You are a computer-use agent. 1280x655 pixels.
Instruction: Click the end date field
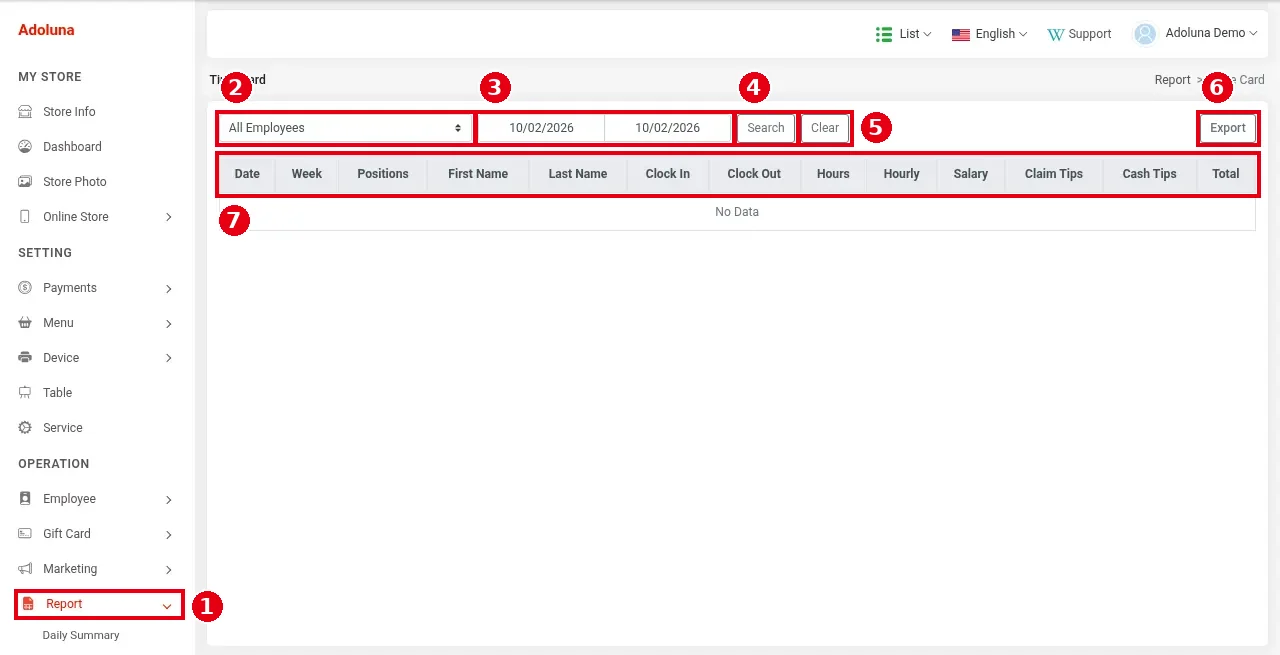[667, 128]
